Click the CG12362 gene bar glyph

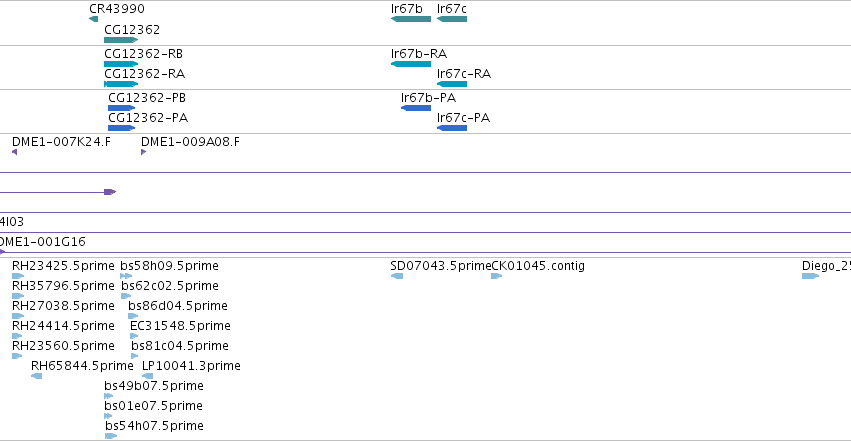pyautogui.click(x=121, y=40)
